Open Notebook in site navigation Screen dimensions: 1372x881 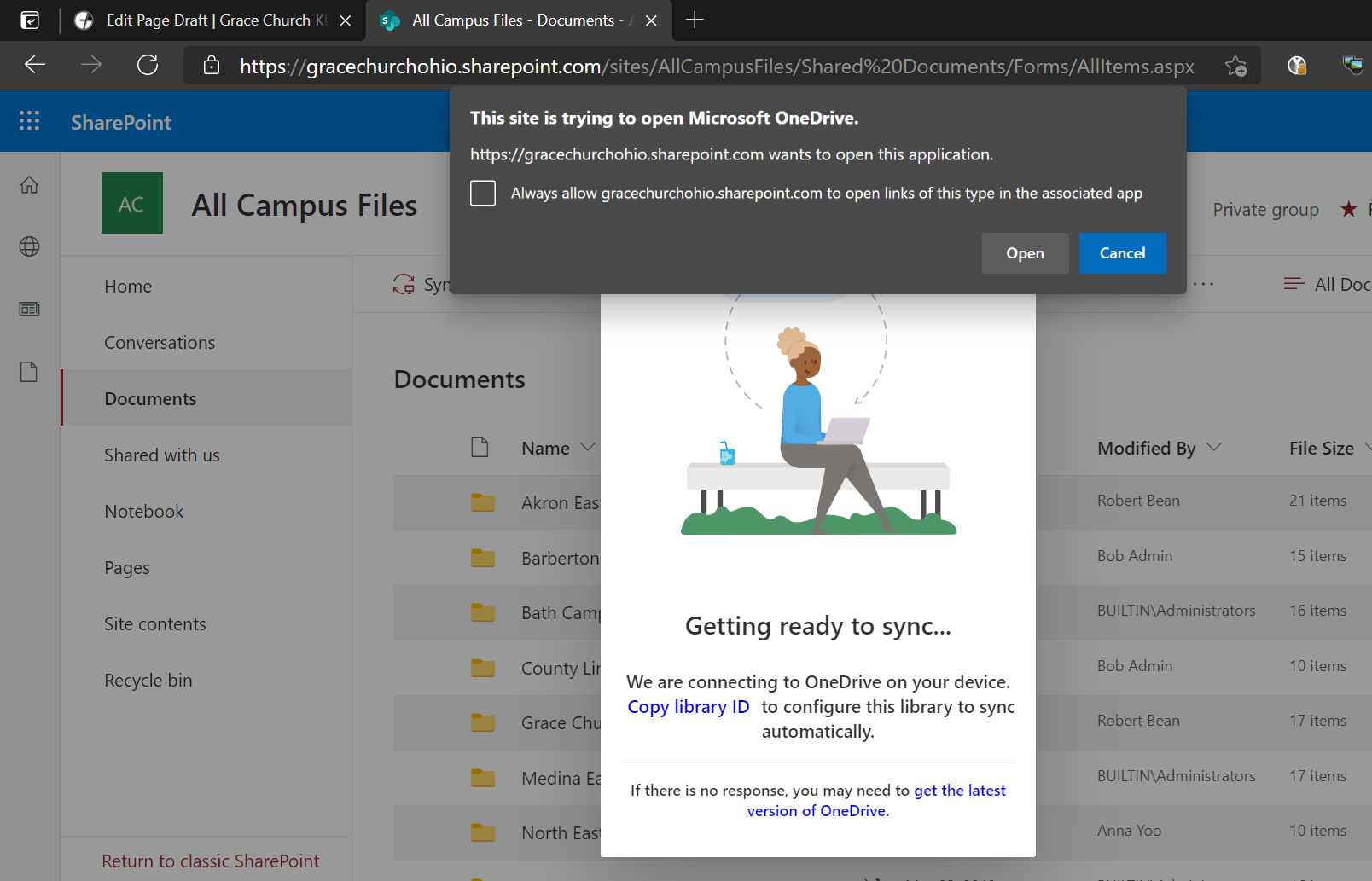click(x=144, y=512)
